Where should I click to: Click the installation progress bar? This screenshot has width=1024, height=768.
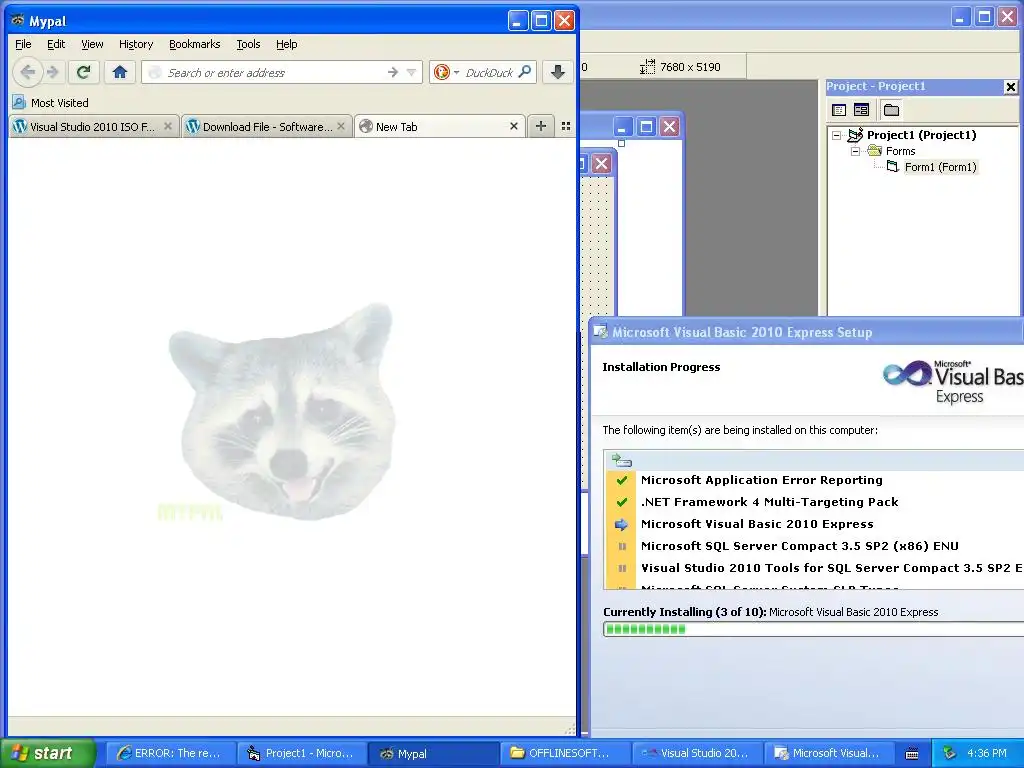813,629
